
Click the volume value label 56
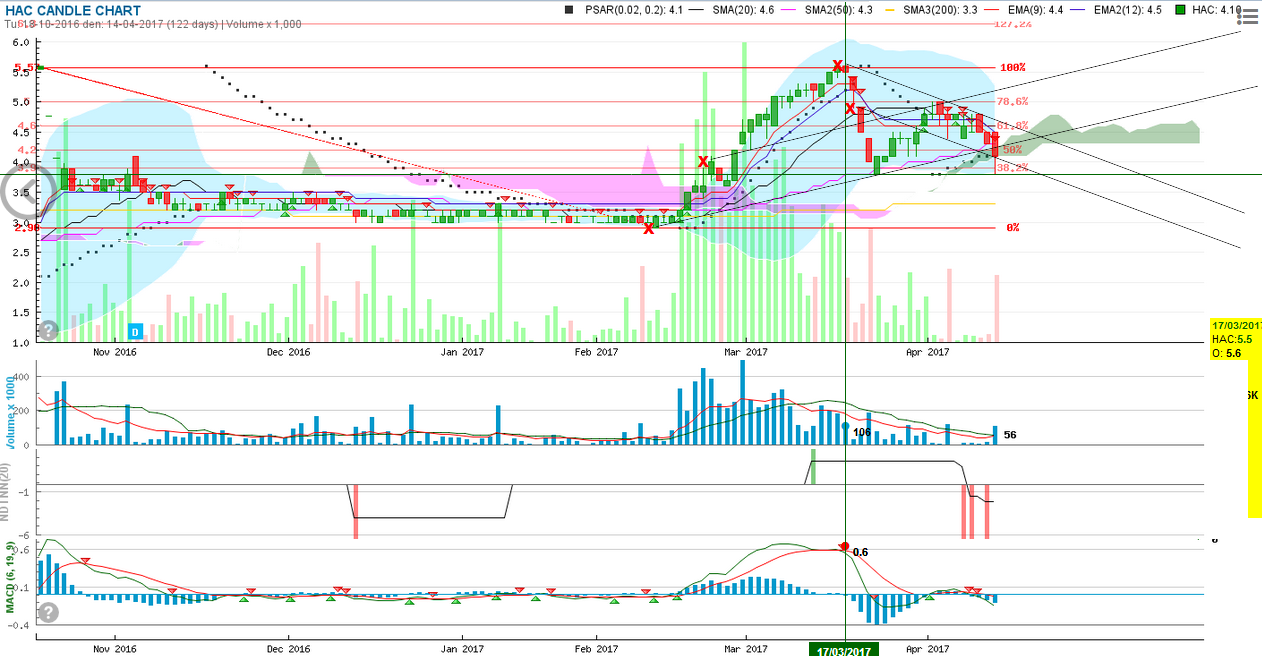click(1010, 435)
